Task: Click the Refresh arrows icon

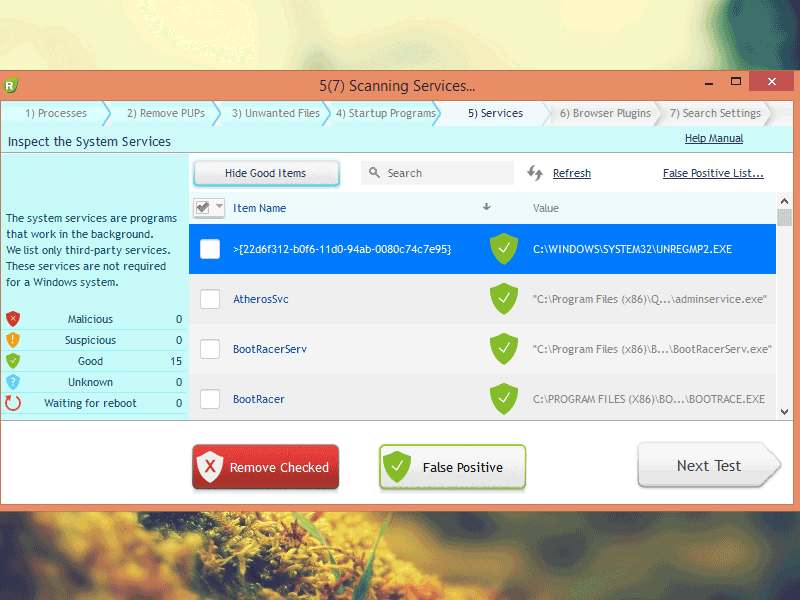Action: 535,173
